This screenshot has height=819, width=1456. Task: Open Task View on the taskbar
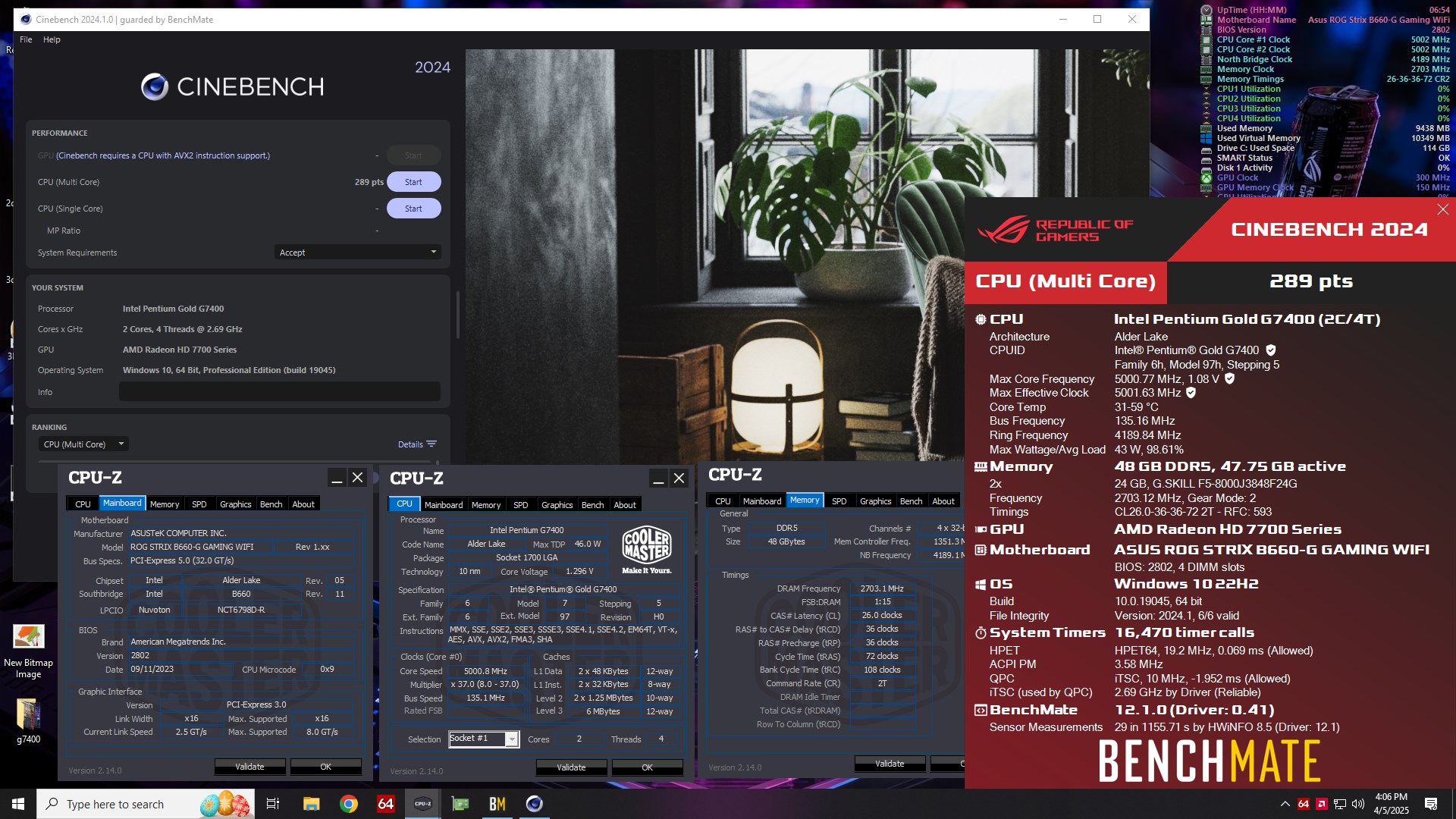[x=273, y=804]
